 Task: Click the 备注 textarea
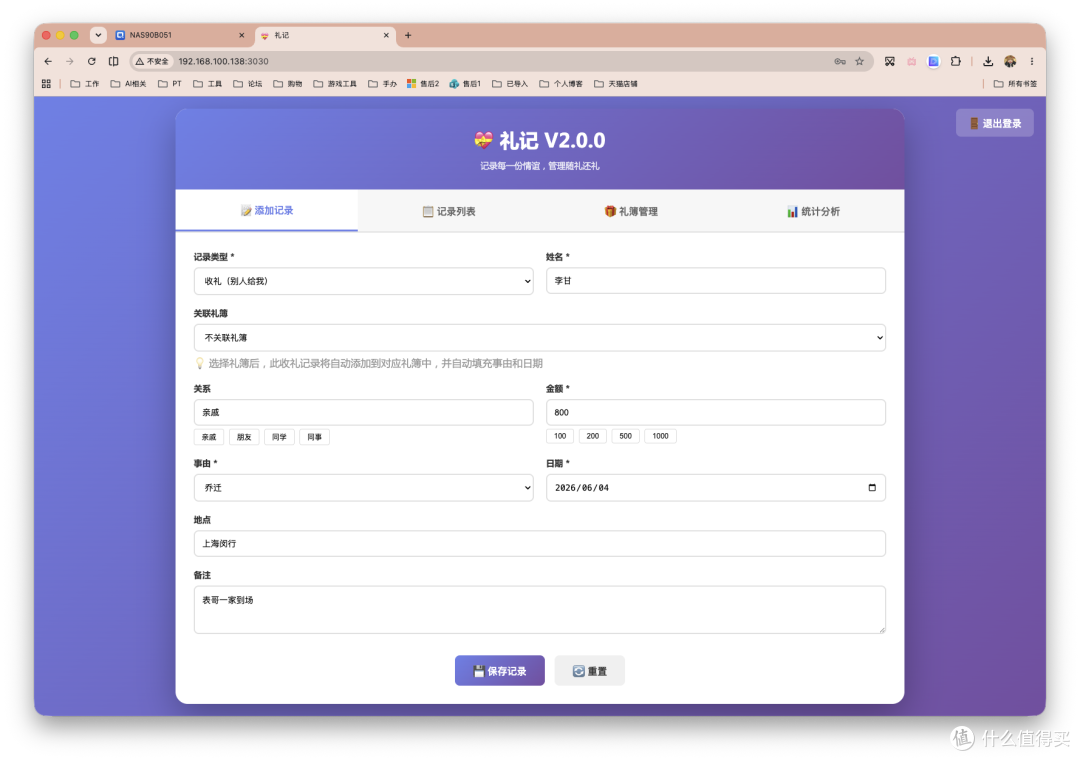(x=539, y=609)
